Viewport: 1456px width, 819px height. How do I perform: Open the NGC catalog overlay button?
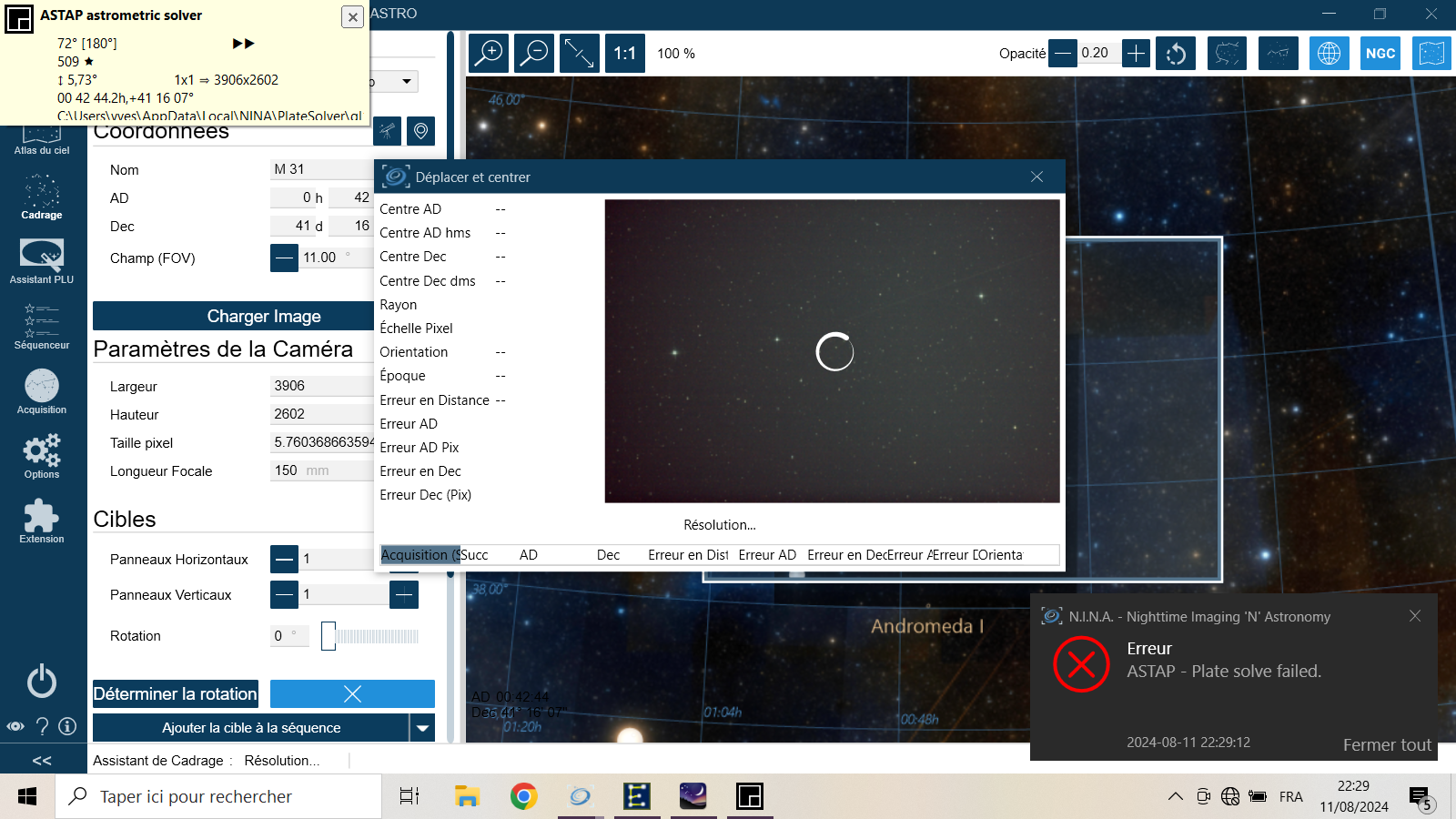[x=1380, y=53]
